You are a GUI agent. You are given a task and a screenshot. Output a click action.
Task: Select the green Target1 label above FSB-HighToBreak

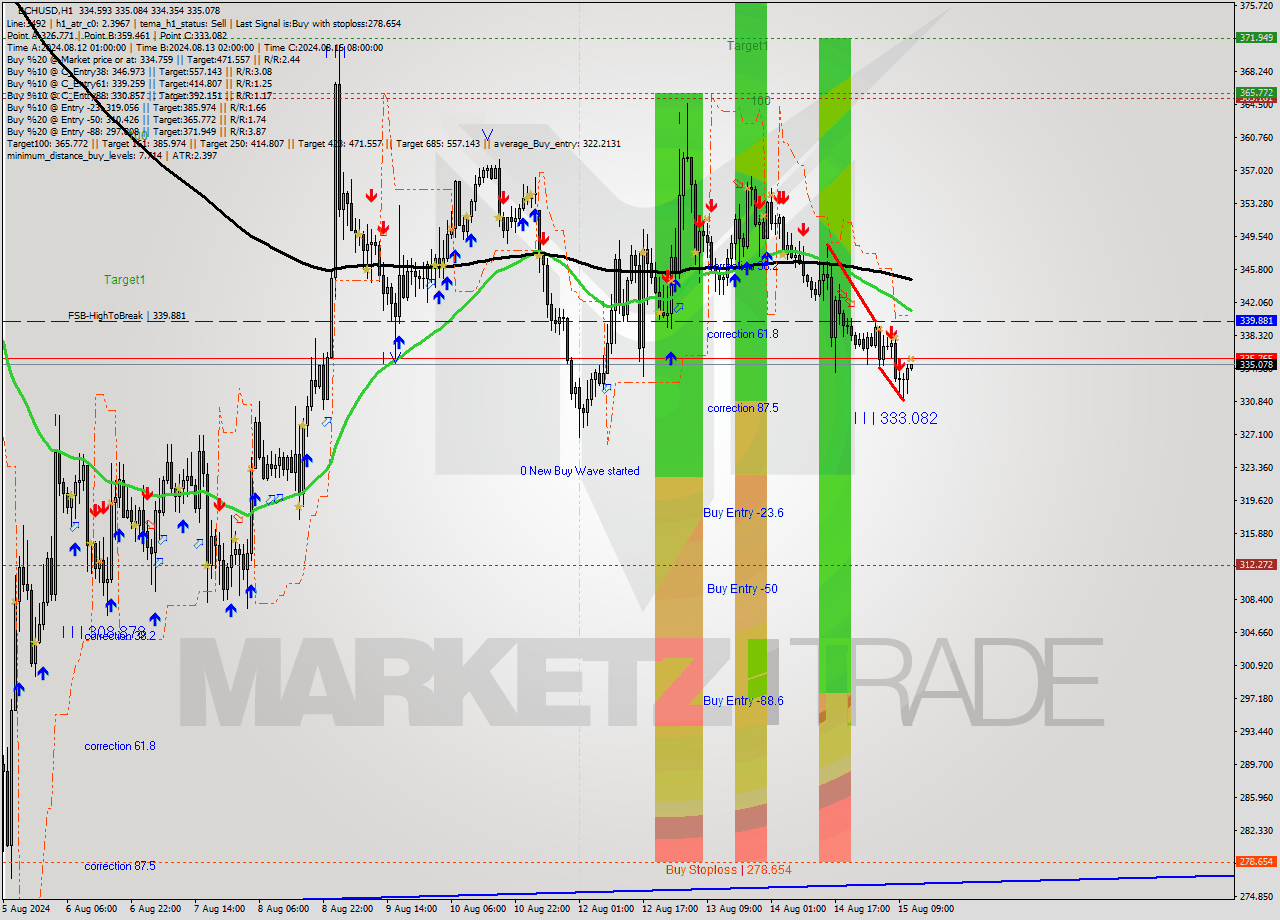point(125,280)
